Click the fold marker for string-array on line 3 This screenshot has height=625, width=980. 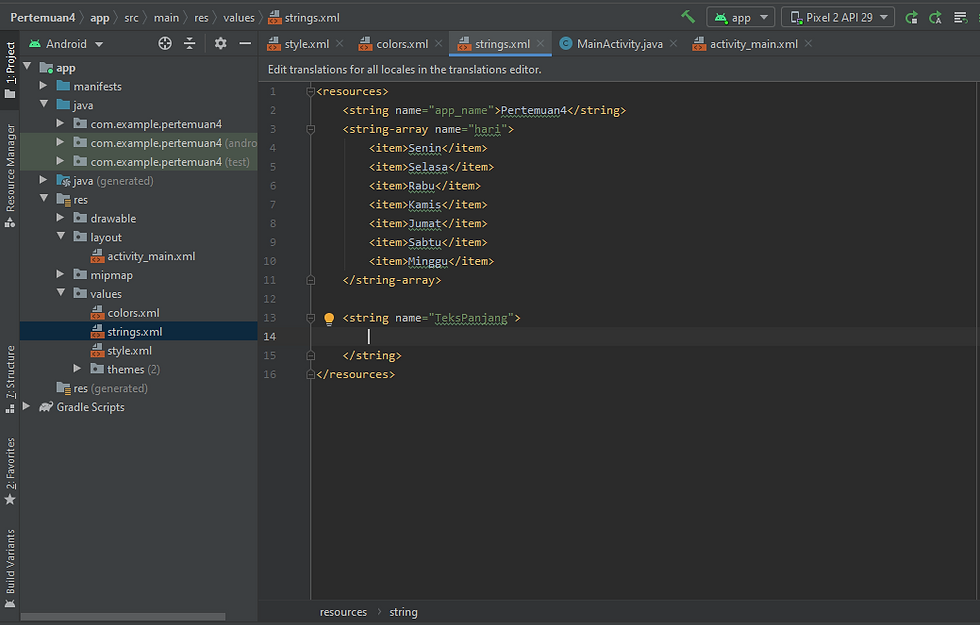coord(311,129)
